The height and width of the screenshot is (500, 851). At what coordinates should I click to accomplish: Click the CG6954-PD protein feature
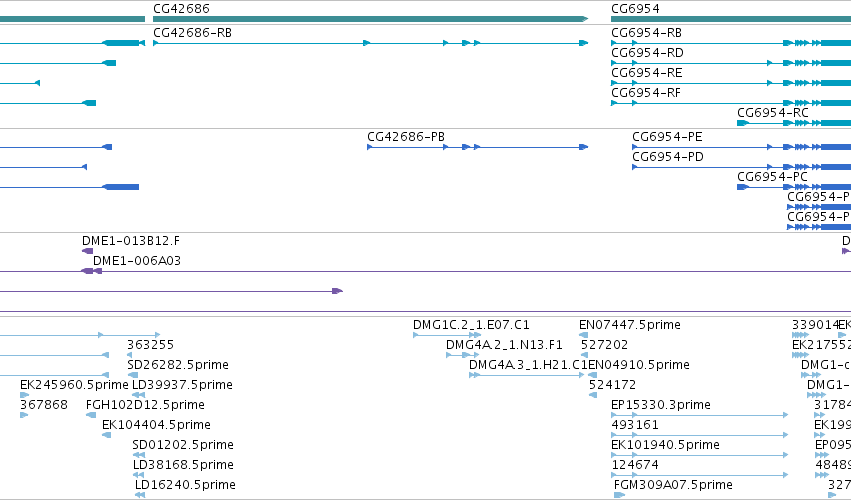pyautogui.click(x=741, y=167)
